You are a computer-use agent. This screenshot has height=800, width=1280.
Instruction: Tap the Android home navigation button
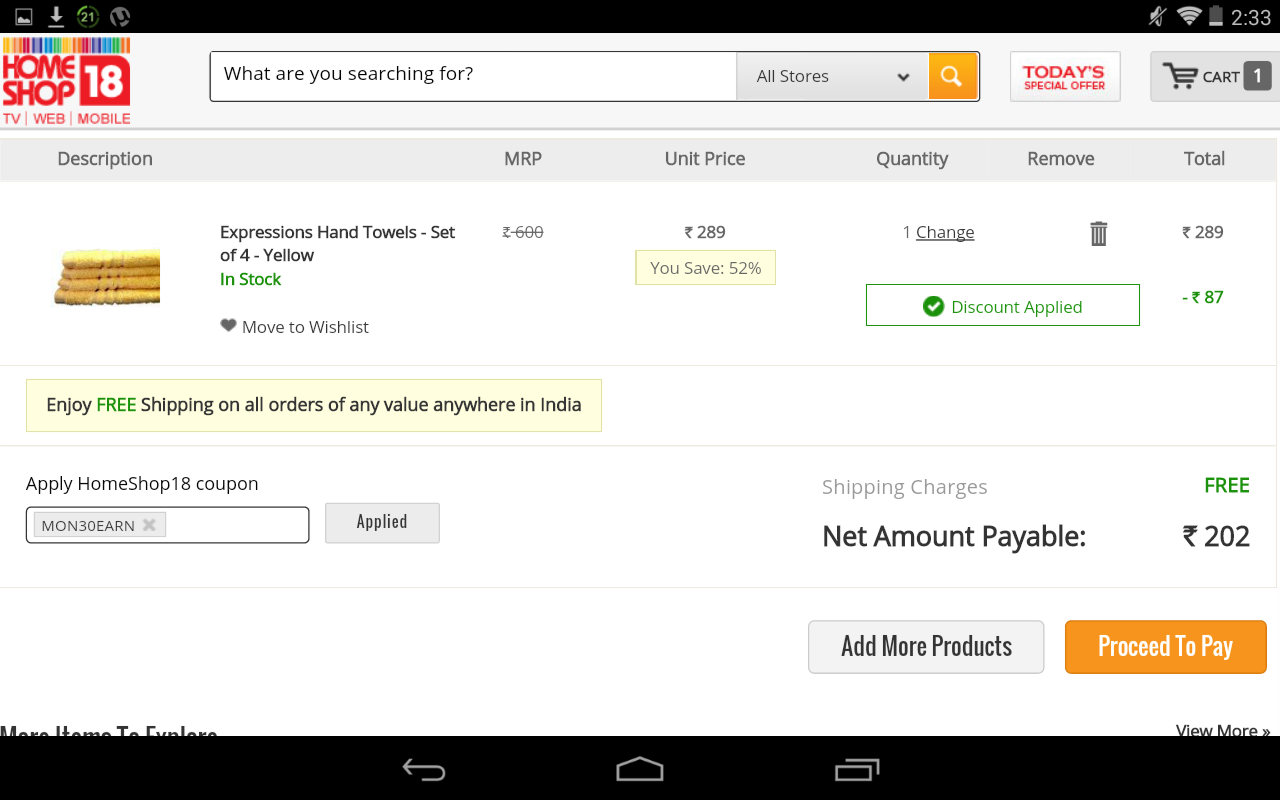click(640, 769)
